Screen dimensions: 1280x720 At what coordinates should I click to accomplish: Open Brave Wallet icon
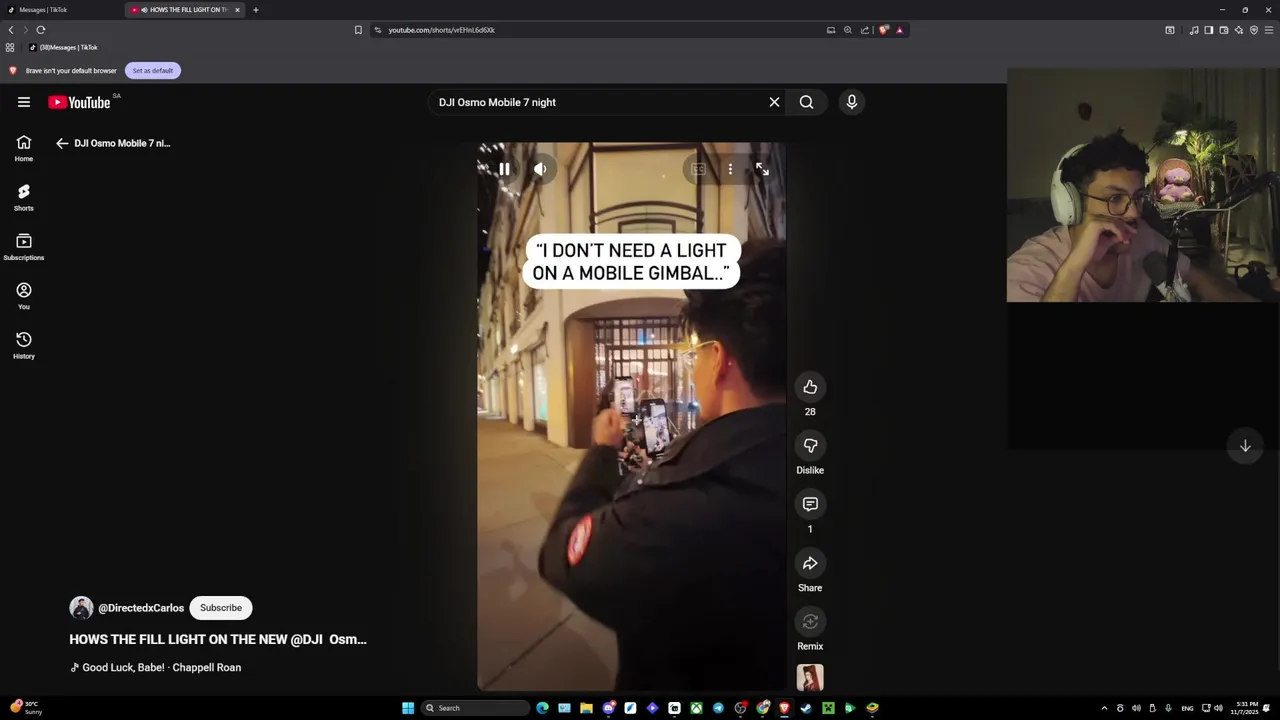(x=1223, y=30)
